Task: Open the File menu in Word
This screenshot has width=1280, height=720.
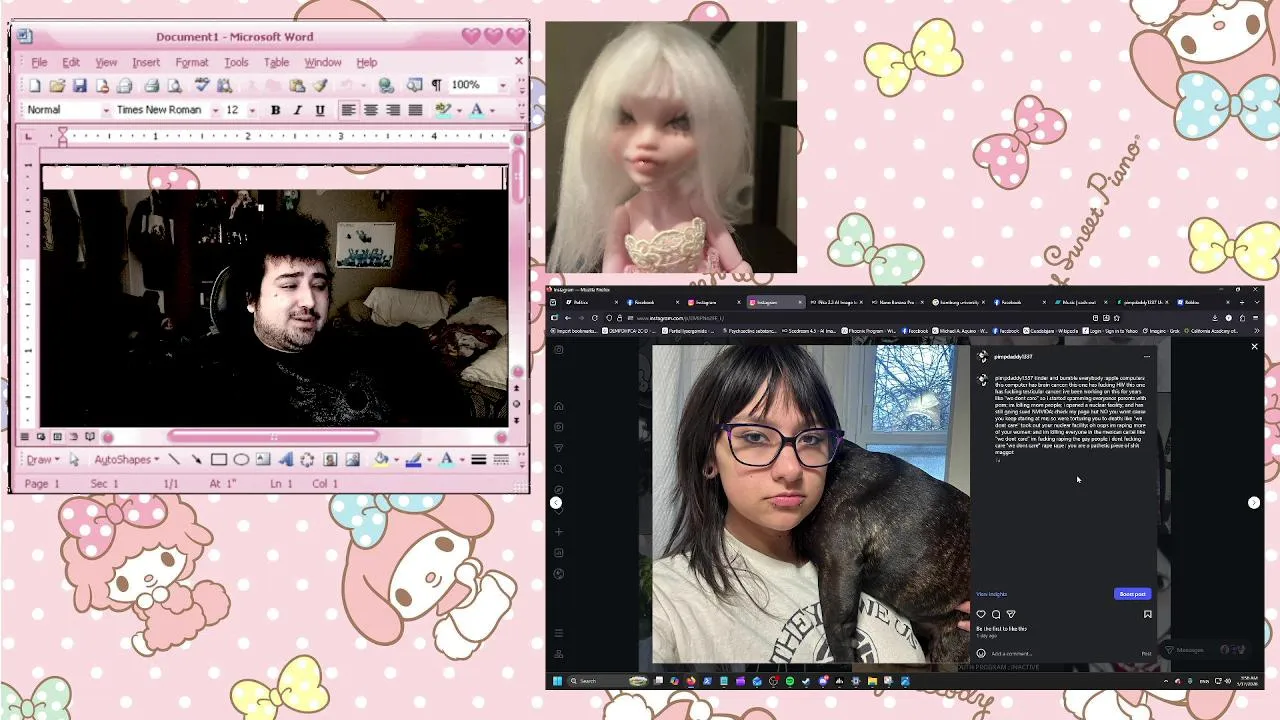Action: click(39, 62)
